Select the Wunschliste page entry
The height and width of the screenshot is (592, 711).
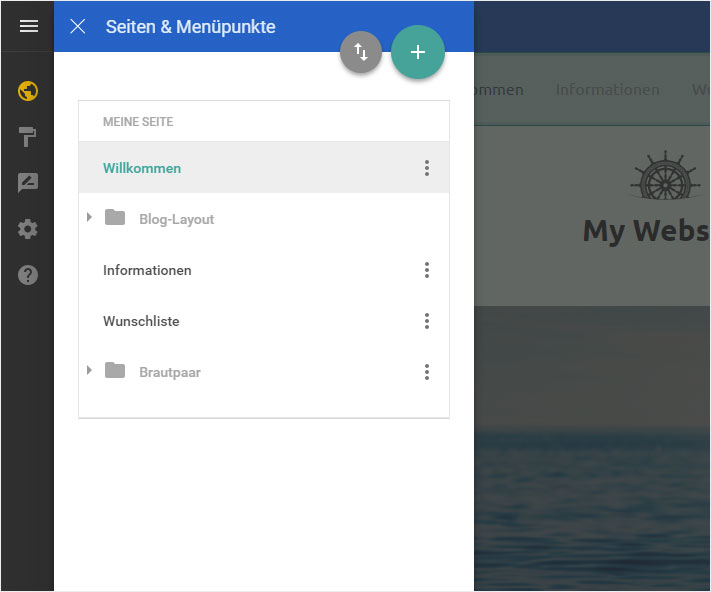(264, 321)
